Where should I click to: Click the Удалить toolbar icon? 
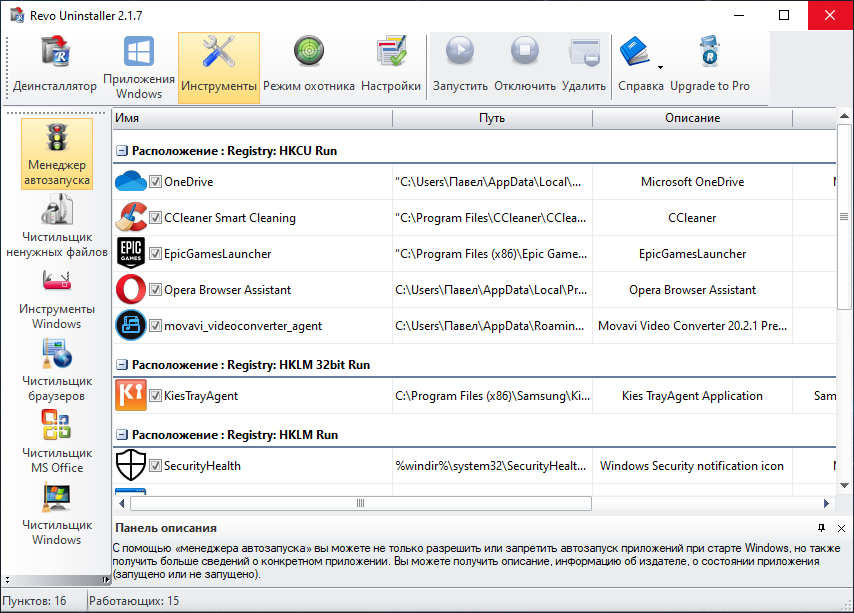pos(584,52)
